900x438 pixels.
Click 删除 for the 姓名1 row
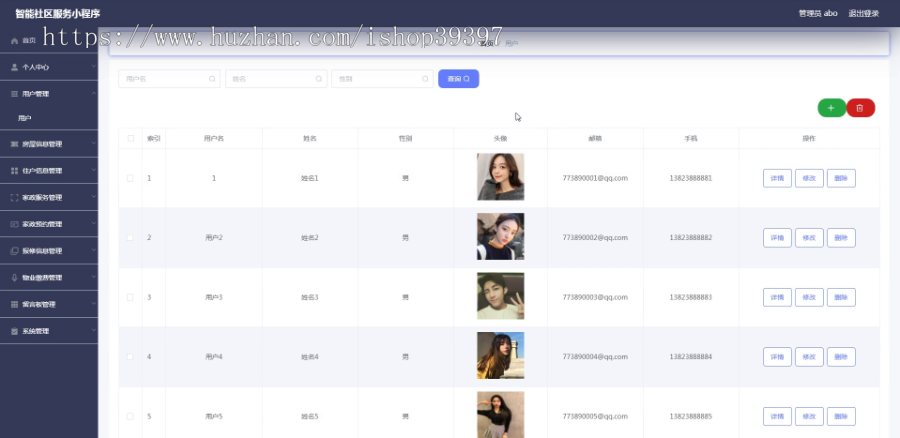click(841, 179)
